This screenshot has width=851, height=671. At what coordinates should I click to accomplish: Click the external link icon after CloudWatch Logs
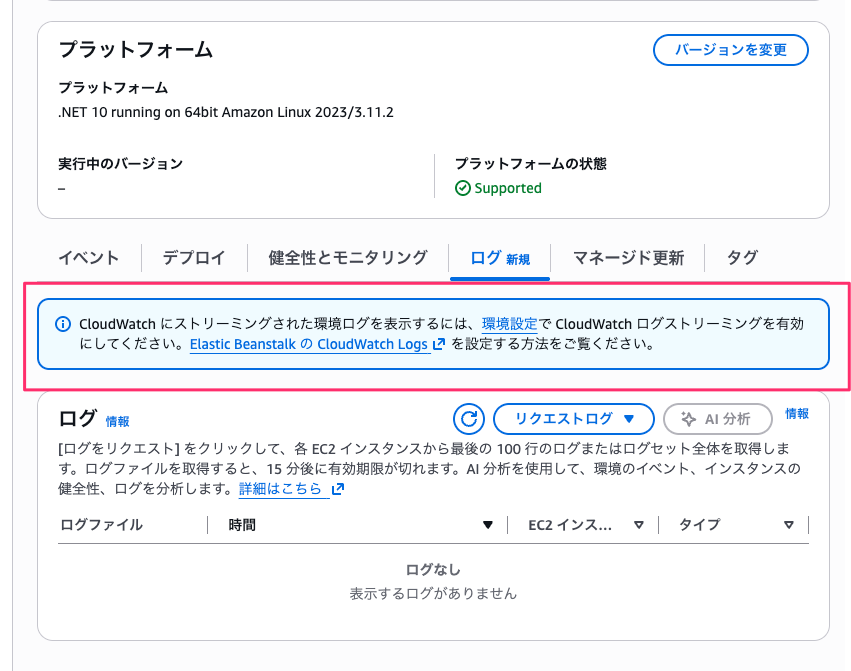(439, 344)
